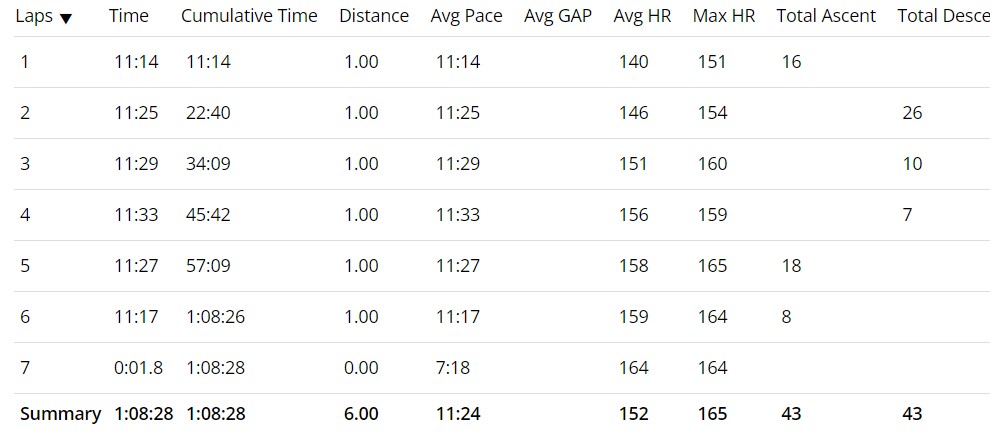Click lap 2 total descent value 26

912,113
